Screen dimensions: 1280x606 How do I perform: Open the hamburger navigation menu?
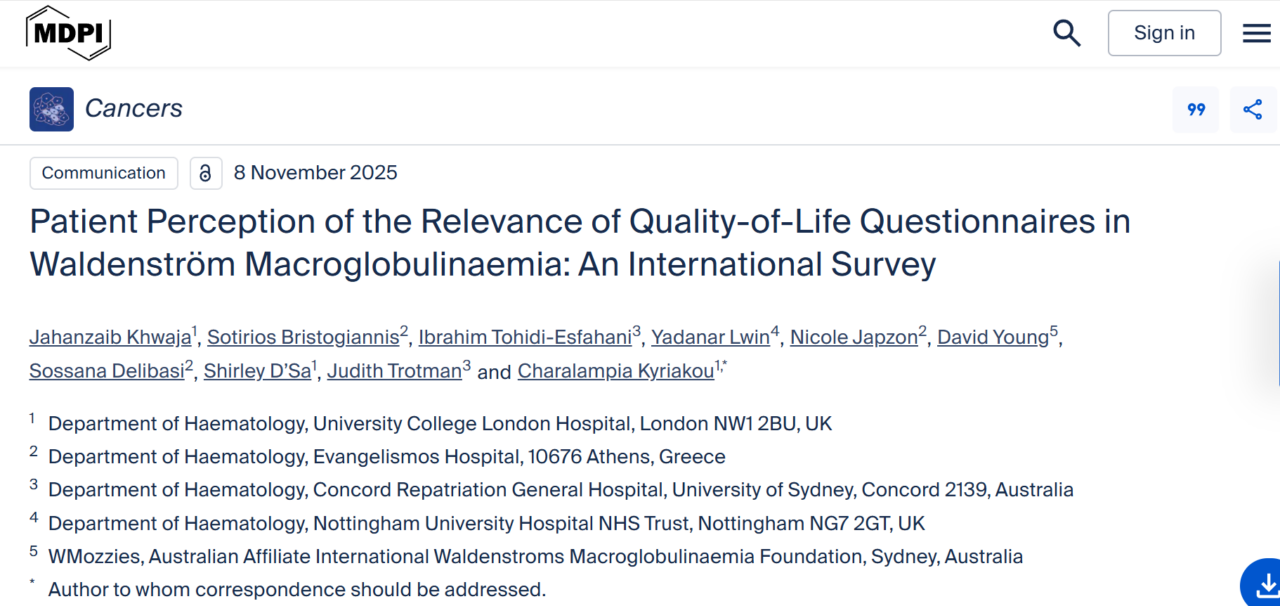(x=1256, y=32)
